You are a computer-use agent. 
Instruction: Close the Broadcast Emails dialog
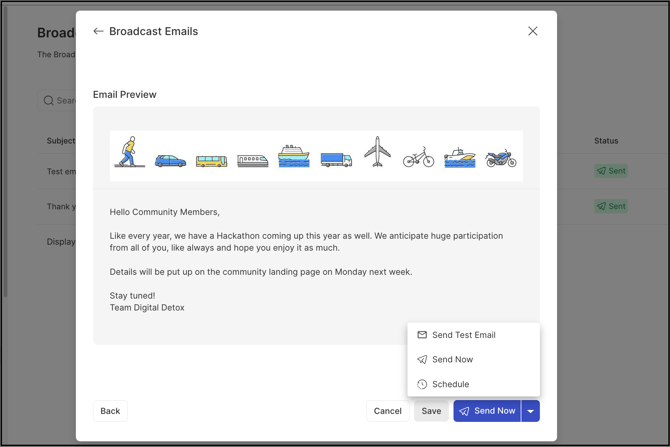(x=532, y=32)
